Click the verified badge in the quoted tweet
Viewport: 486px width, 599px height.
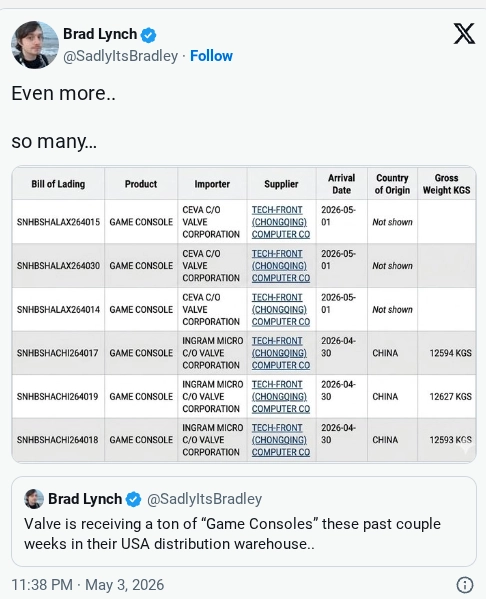coord(133,499)
